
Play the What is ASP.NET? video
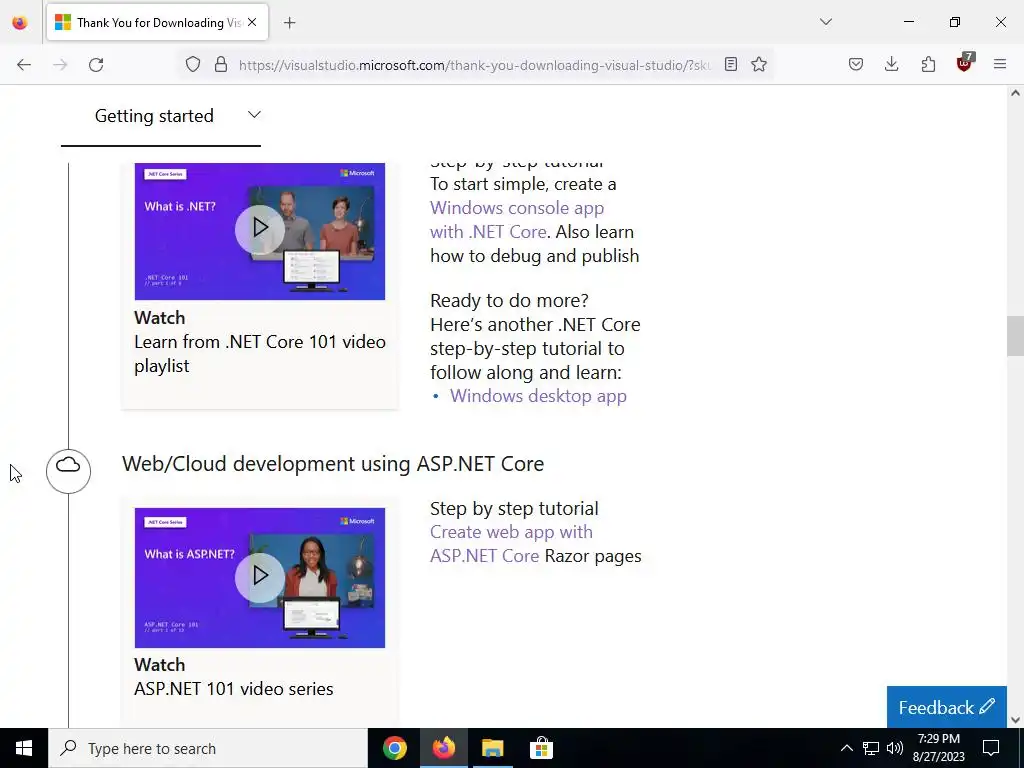click(x=260, y=575)
